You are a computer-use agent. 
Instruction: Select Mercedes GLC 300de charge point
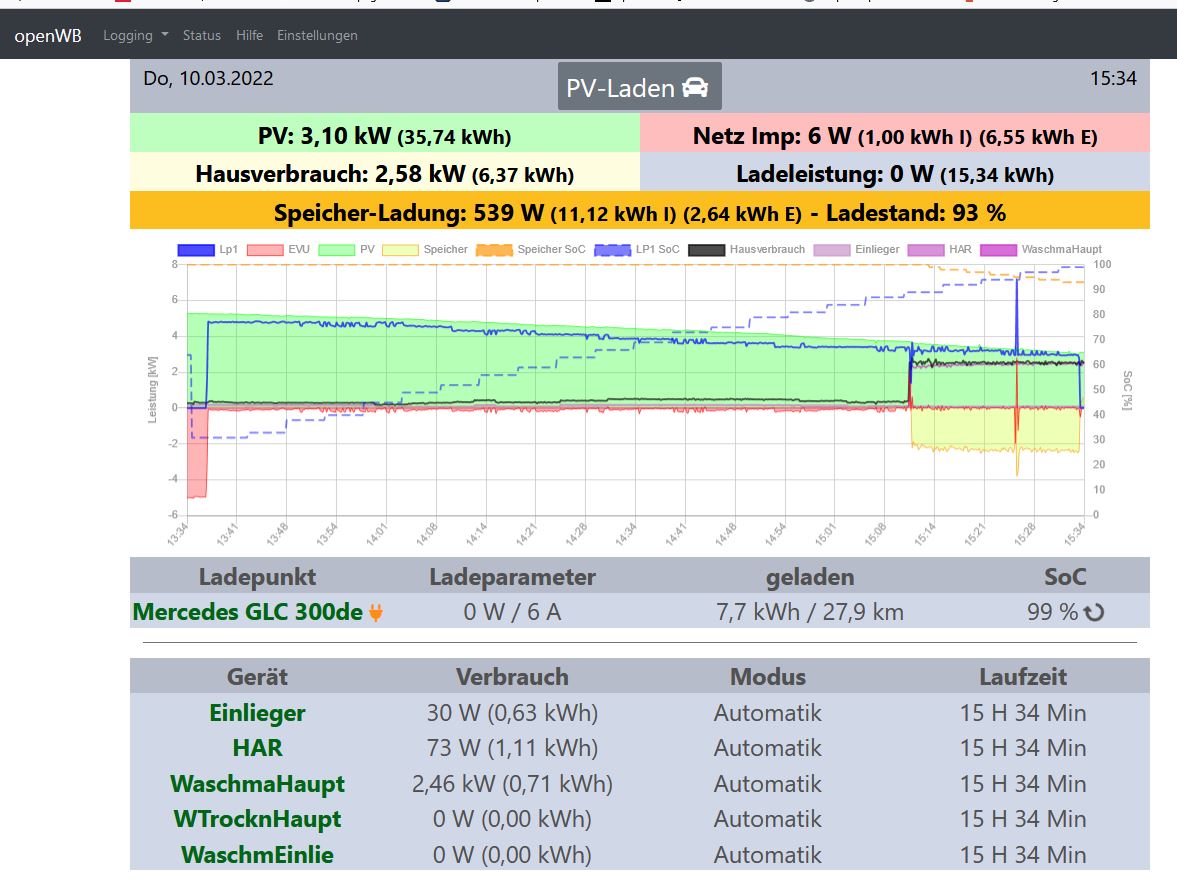click(247, 612)
